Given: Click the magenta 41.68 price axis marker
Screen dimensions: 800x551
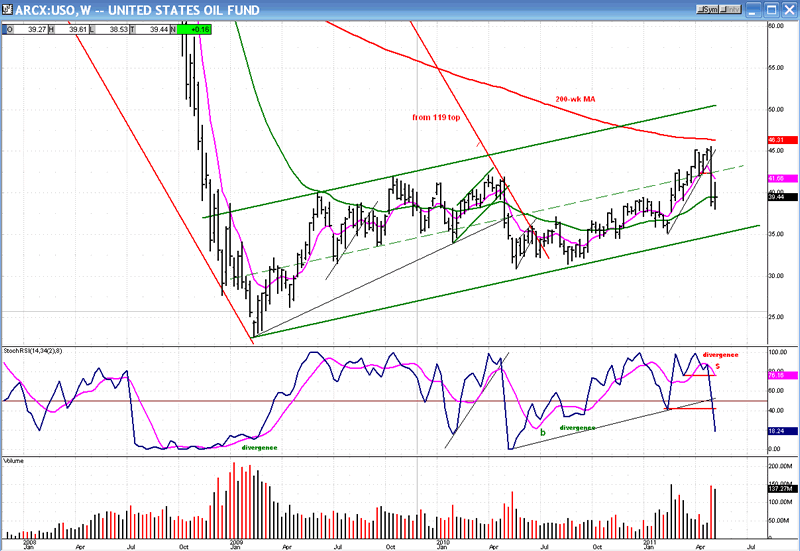Looking at the screenshot, I should [782, 179].
